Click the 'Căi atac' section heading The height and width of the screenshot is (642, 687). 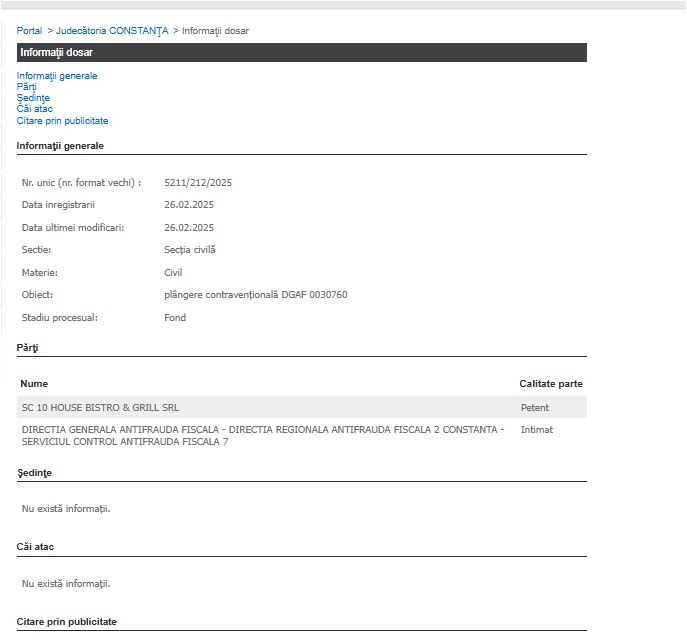[x=35, y=547]
